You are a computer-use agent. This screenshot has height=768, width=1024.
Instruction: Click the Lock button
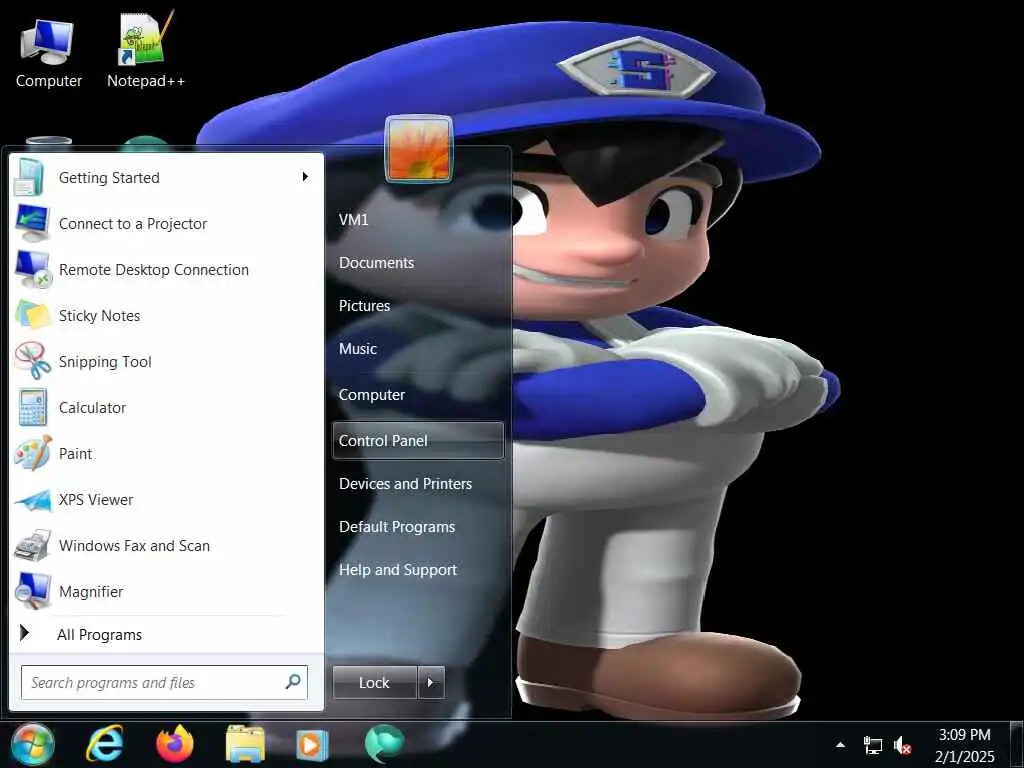(x=374, y=682)
